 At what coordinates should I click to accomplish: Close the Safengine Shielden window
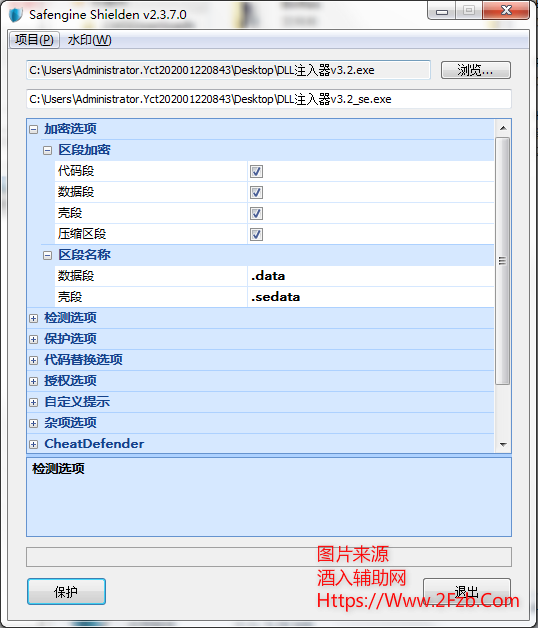[x=506, y=10]
